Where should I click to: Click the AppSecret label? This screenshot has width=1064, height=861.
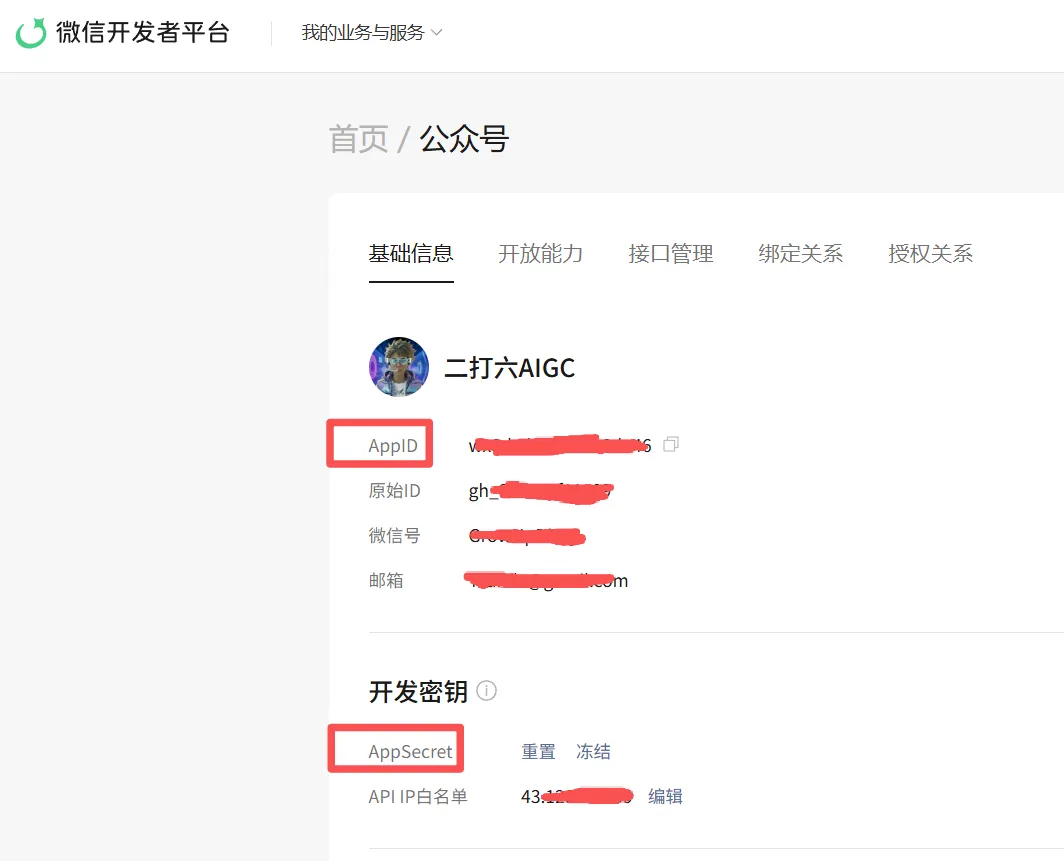click(x=411, y=752)
